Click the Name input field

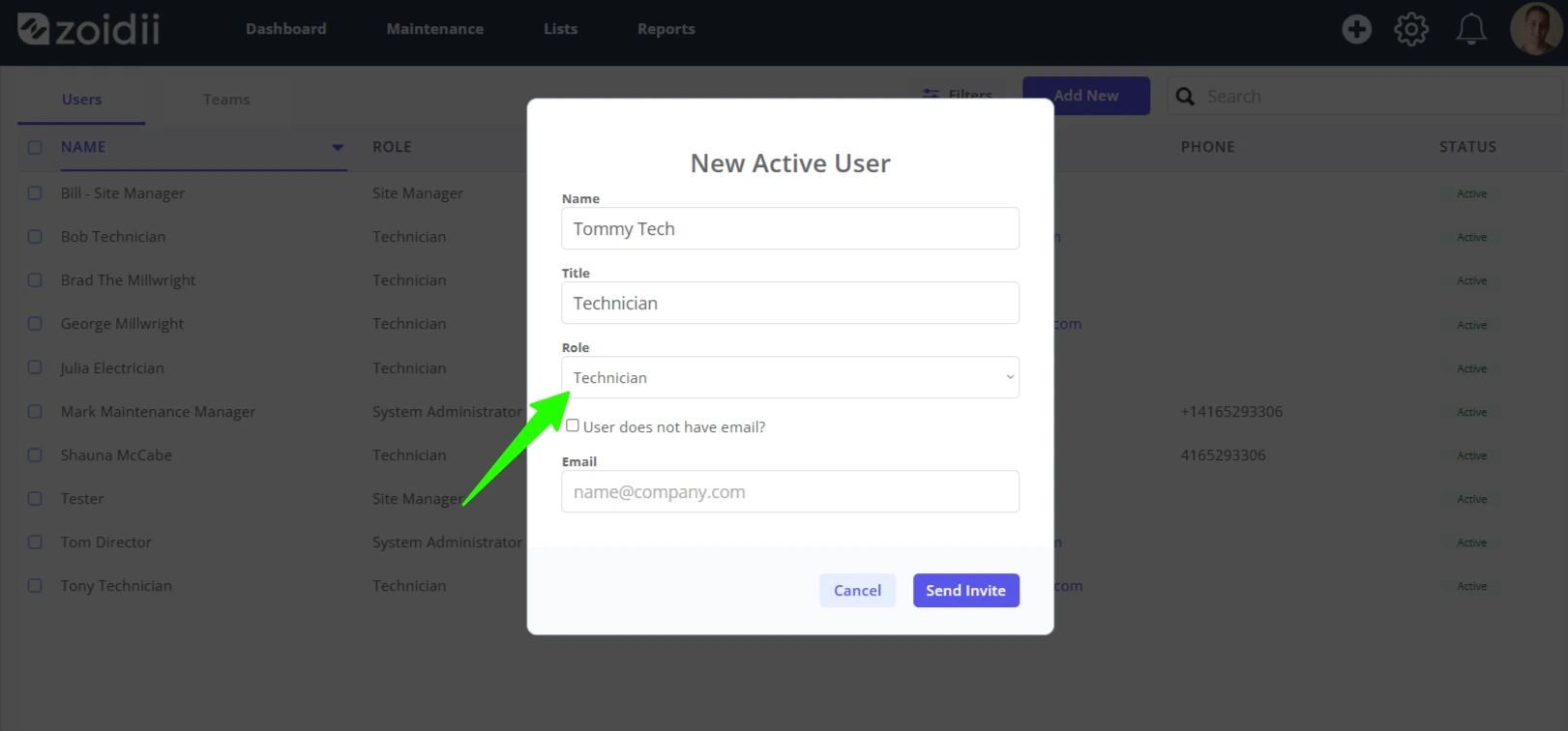790,228
